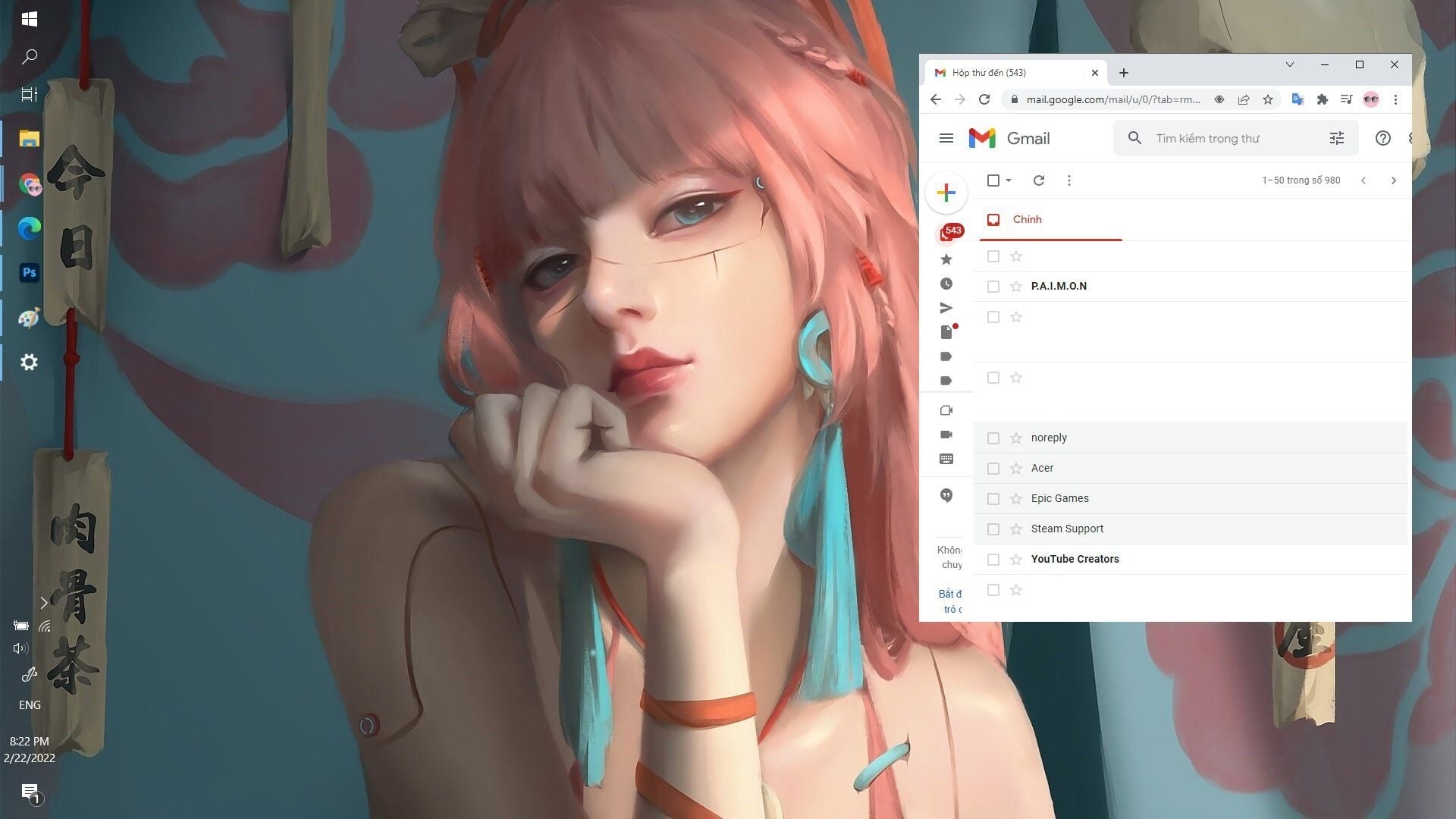Open Gmail main menu hamburger icon
Viewport: 1456px width, 819px height.
pos(946,138)
